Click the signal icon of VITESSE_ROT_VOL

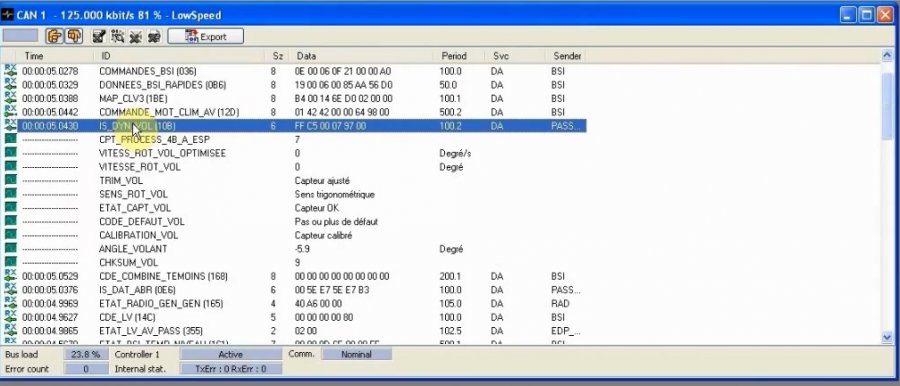[10, 167]
